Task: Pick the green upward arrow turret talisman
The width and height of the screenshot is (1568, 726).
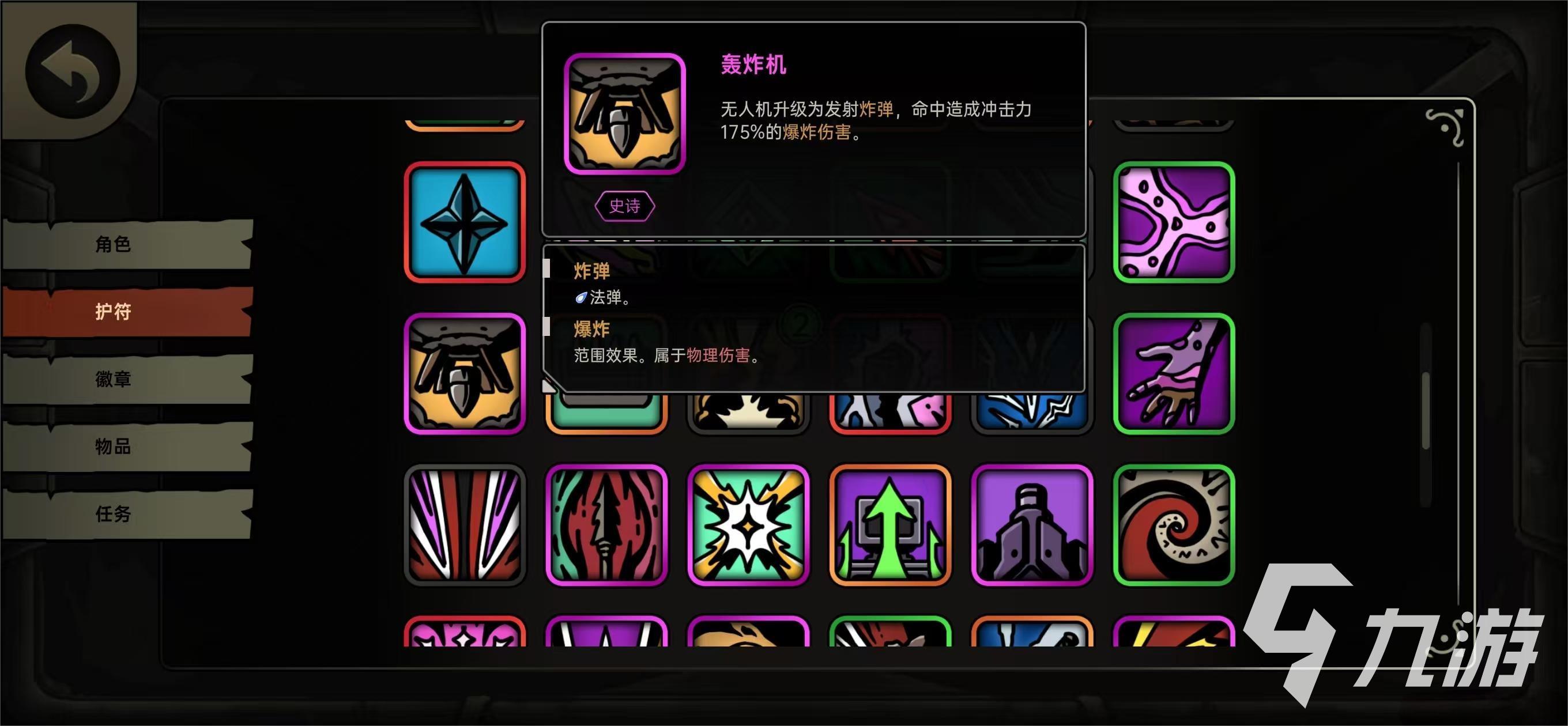Action: click(x=890, y=525)
